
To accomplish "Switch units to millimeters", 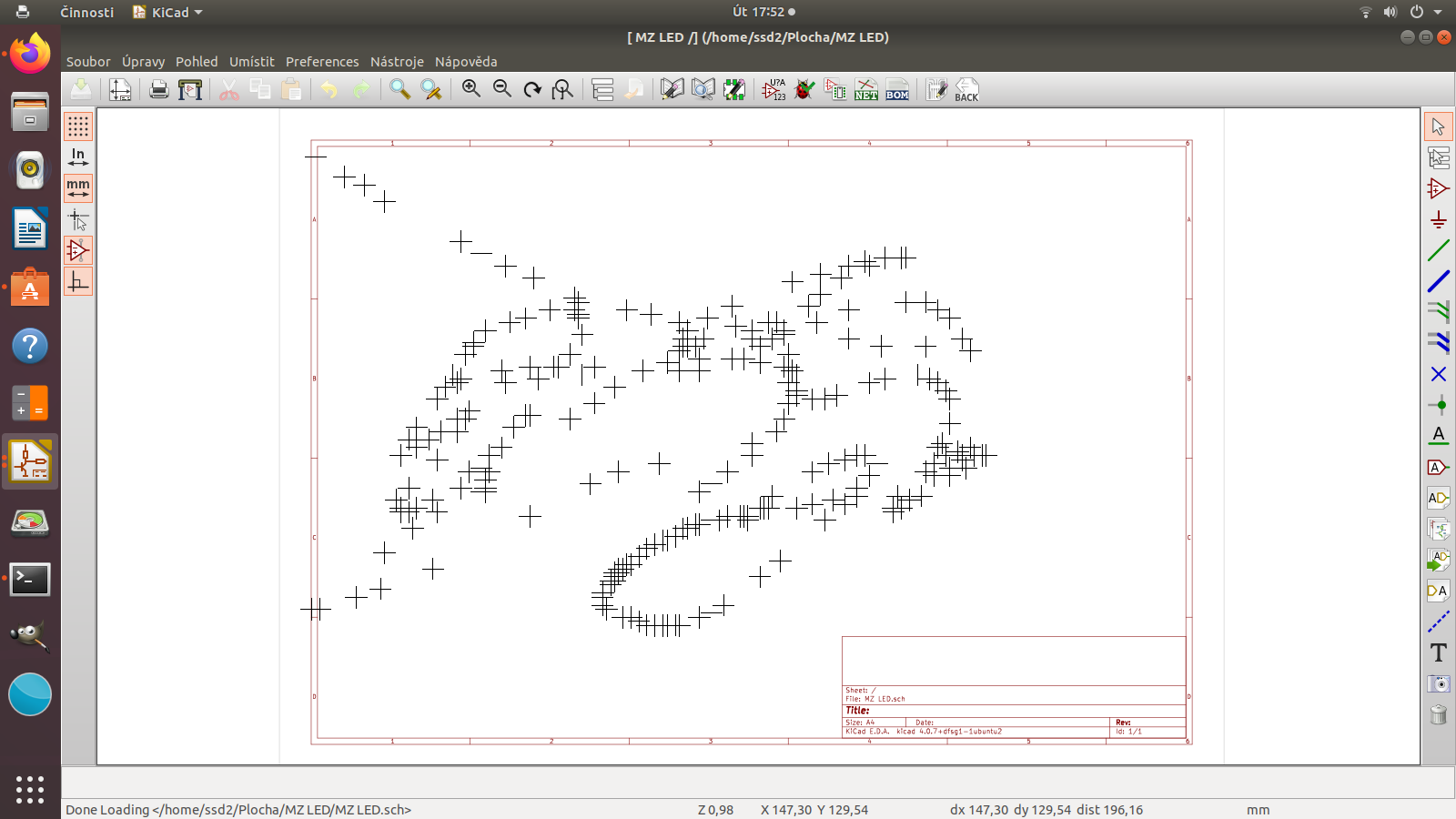I will [78, 188].
